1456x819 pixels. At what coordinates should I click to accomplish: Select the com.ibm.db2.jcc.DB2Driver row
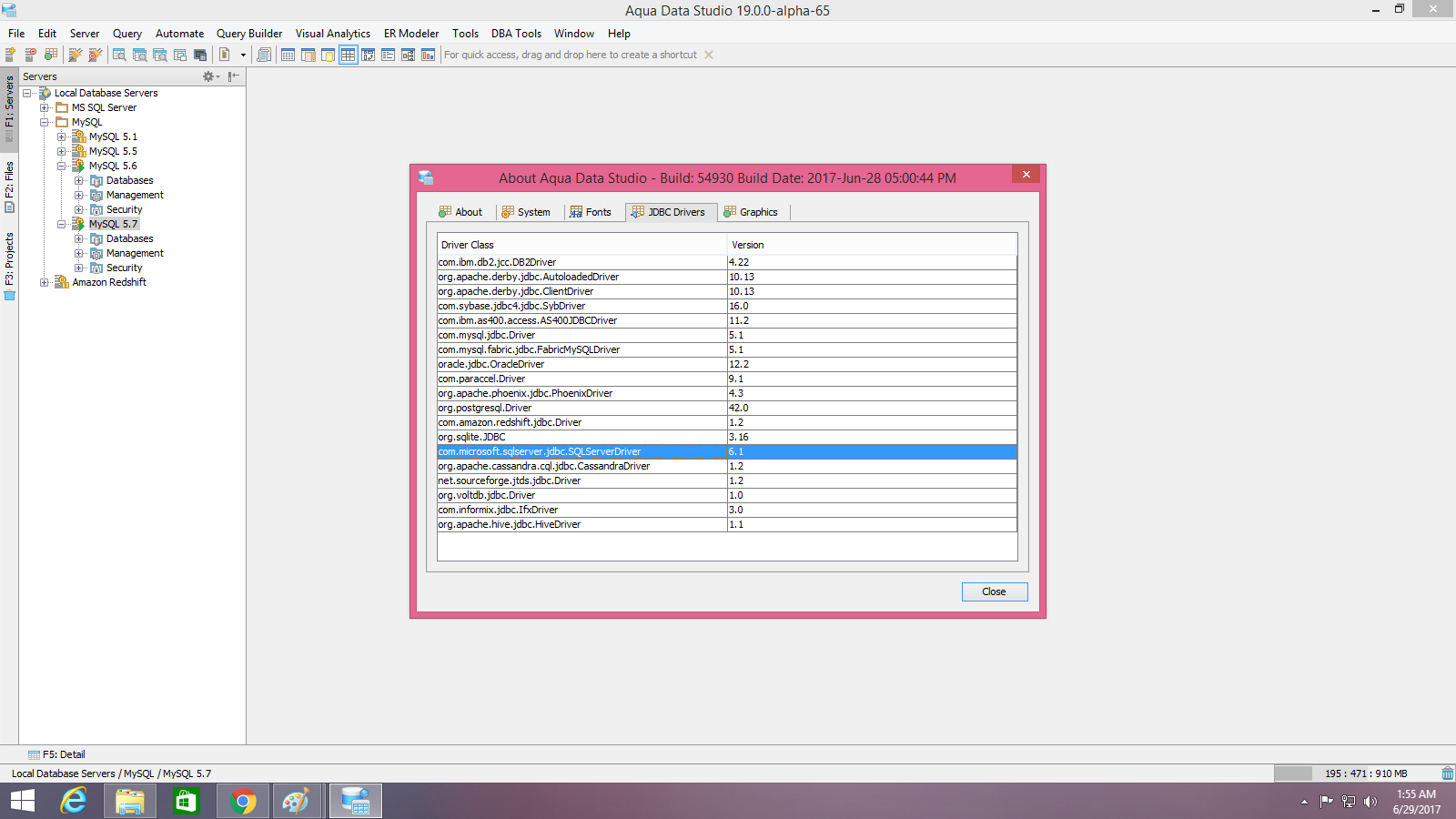[727, 262]
